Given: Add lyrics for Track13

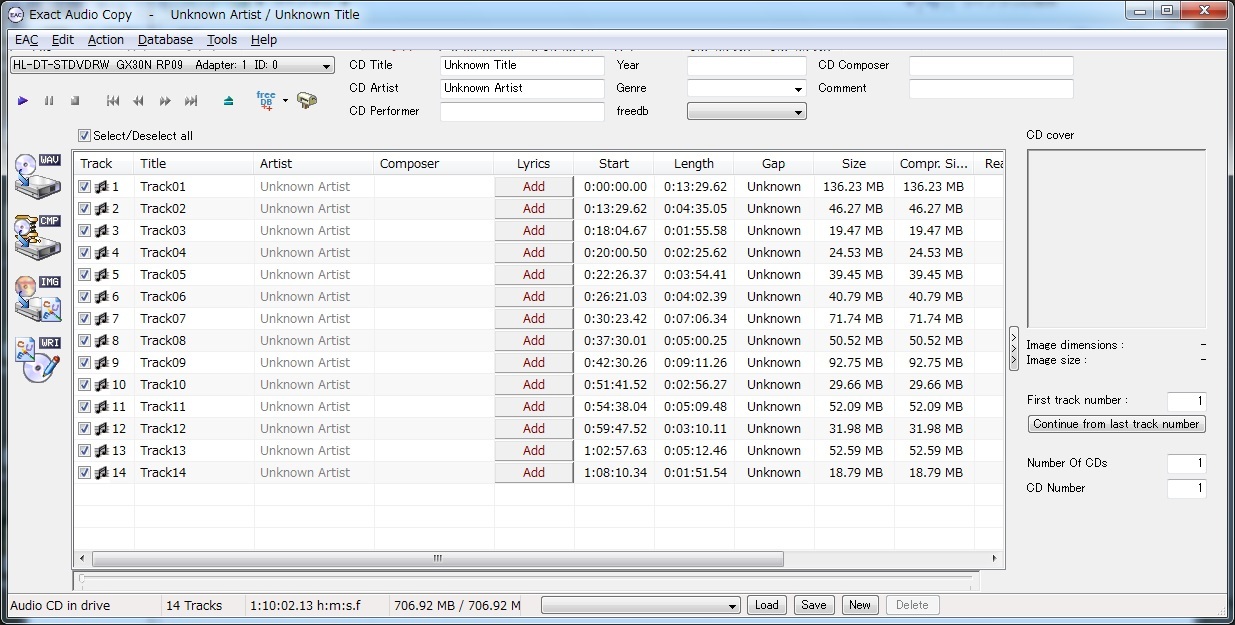Looking at the screenshot, I should (x=534, y=451).
